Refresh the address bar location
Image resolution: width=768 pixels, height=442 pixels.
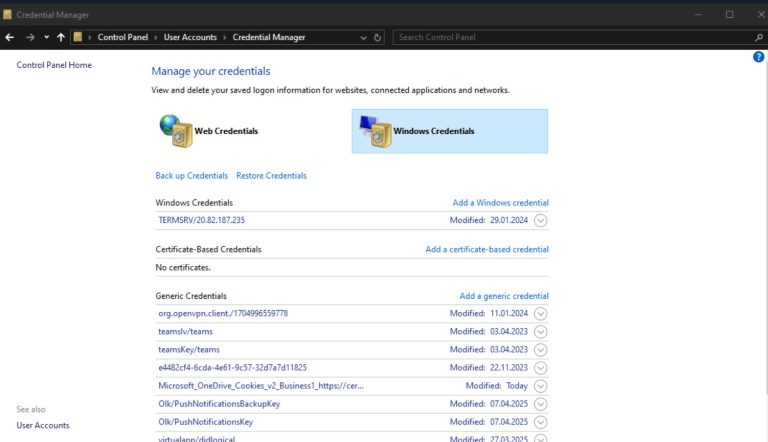point(377,37)
